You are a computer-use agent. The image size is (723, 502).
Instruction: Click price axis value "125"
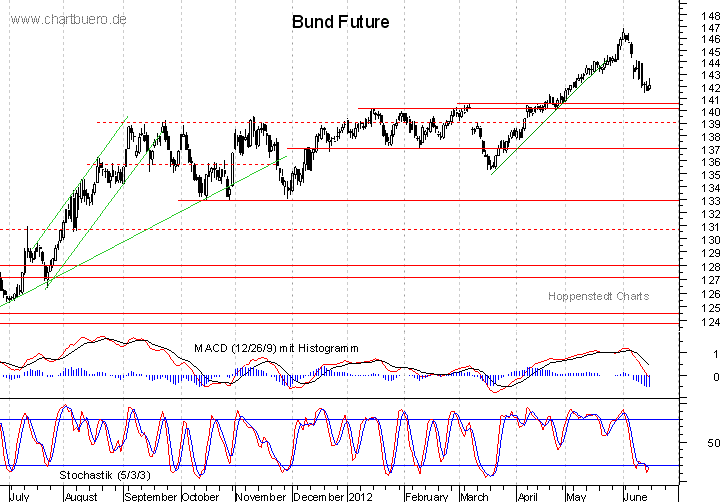tap(710, 308)
